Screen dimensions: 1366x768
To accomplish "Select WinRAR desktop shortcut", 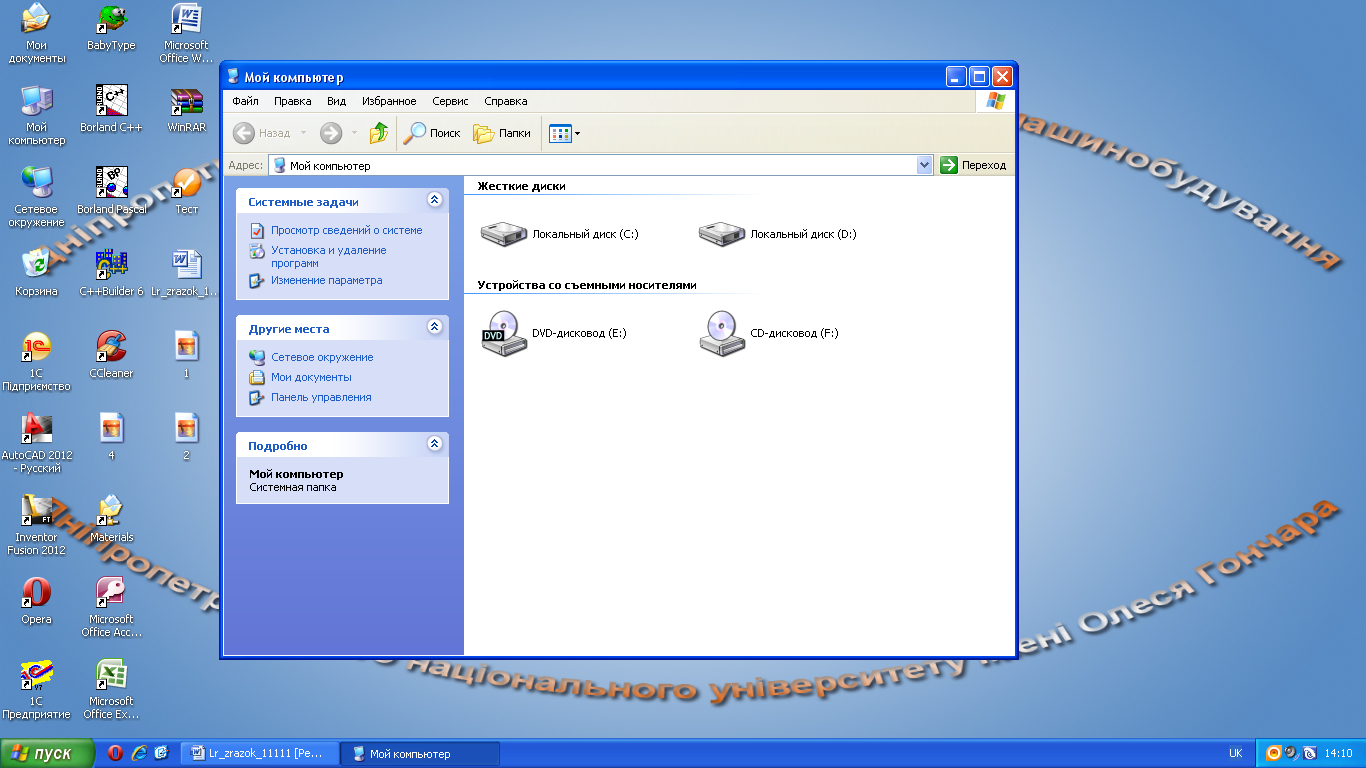I will point(186,110).
